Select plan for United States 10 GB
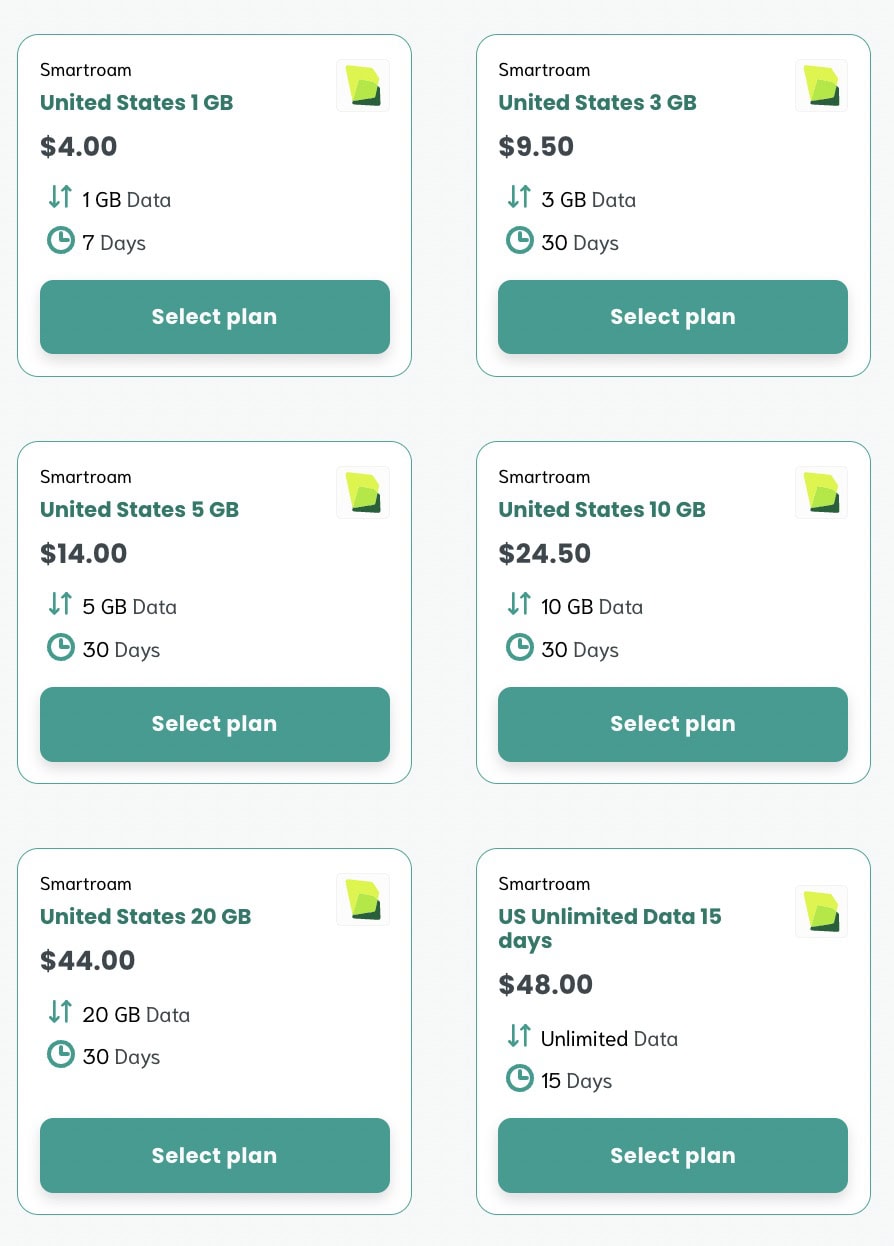The image size is (894, 1246). 672,723
